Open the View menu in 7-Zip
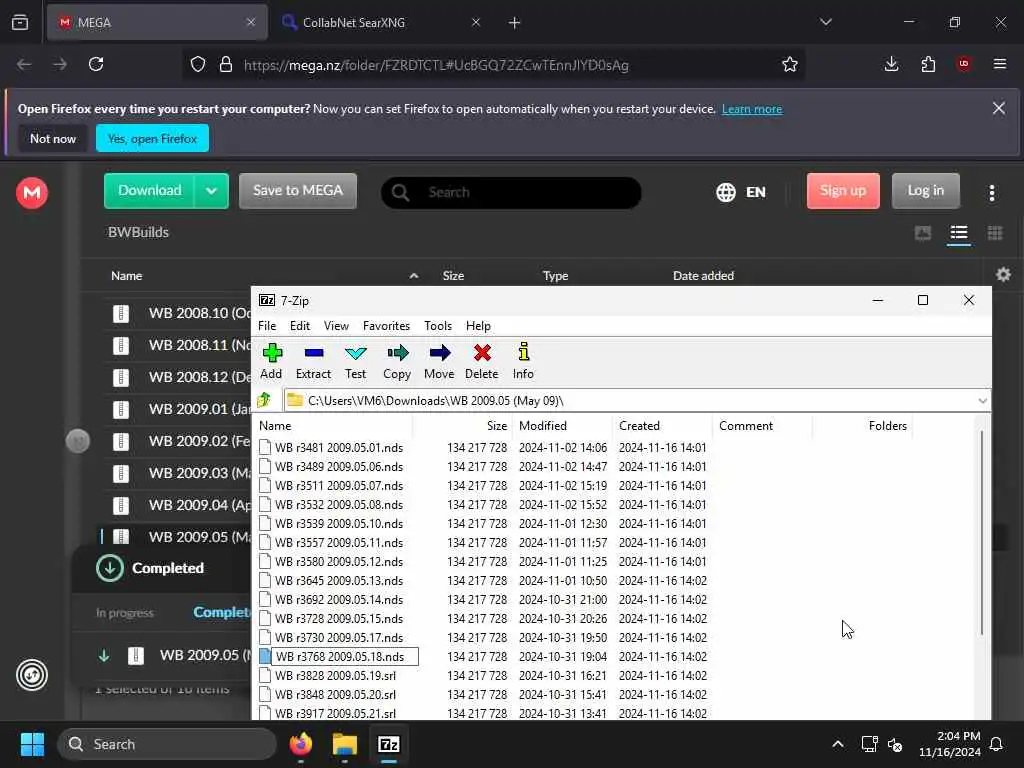Image resolution: width=1024 pixels, height=768 pixels. pyautogui.click(x=336, y=325)
